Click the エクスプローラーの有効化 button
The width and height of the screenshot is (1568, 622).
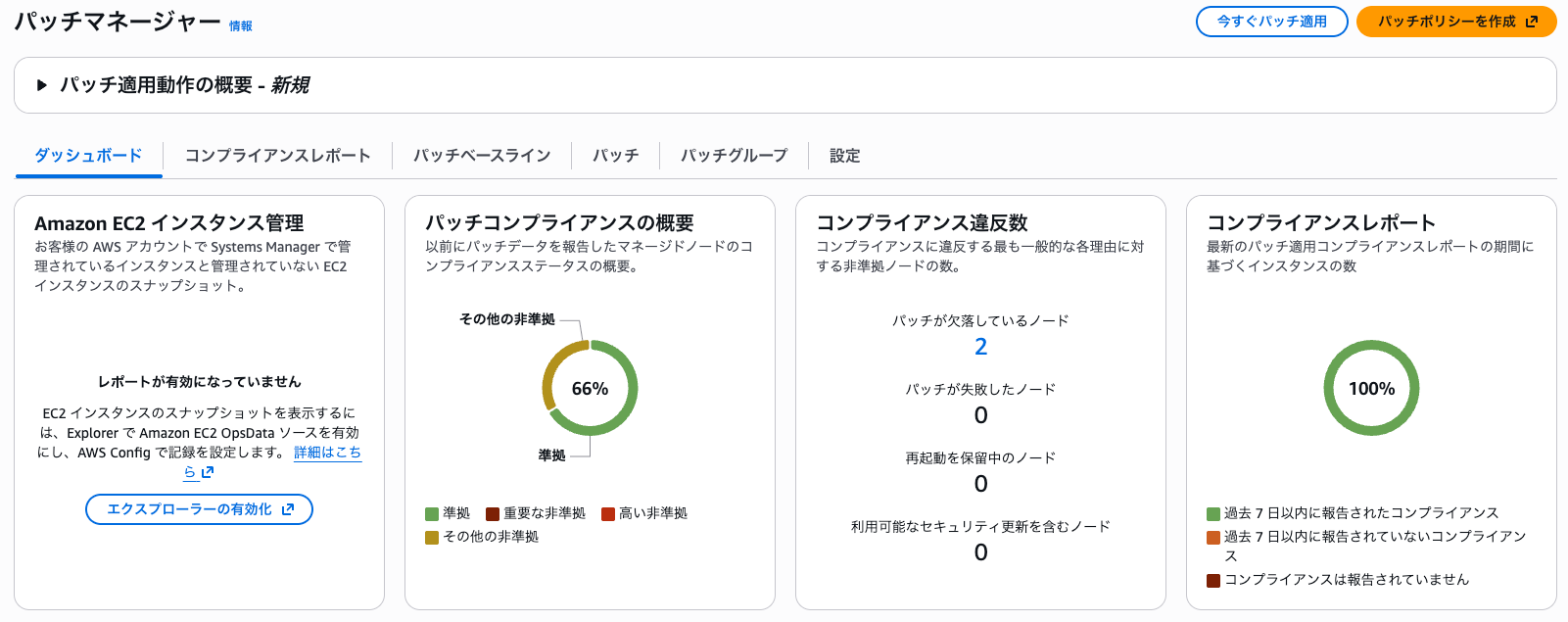[198, 508]
